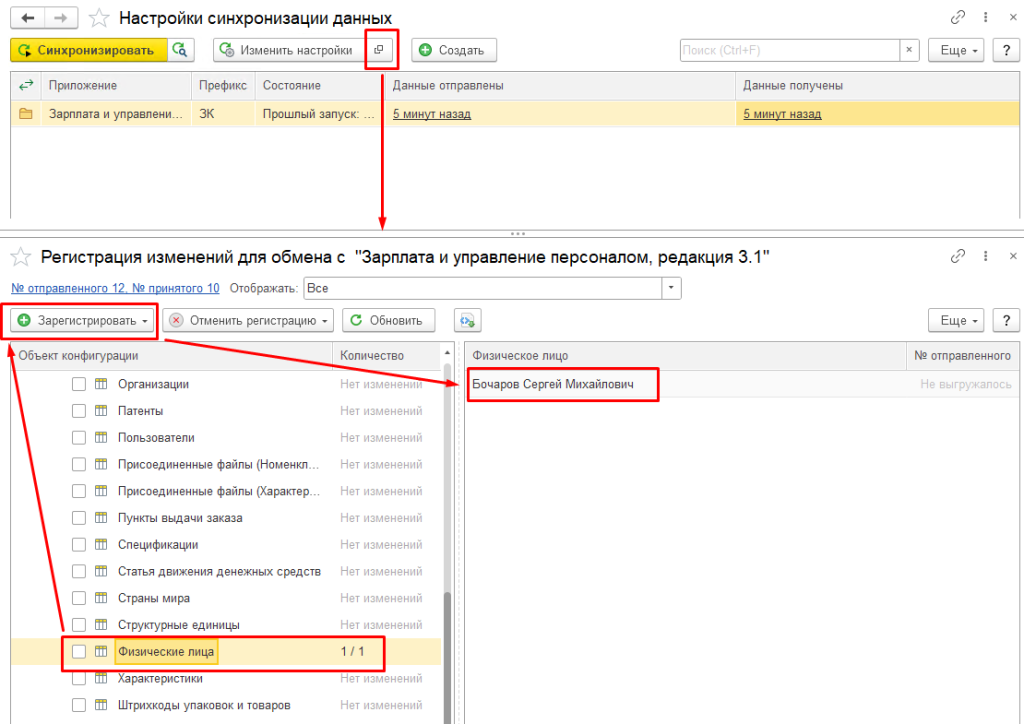Select the Бочаров Сергей Михайлович row
Image resolution: width=1024 pixels, height=724 pixels.
tap(563, 384)
